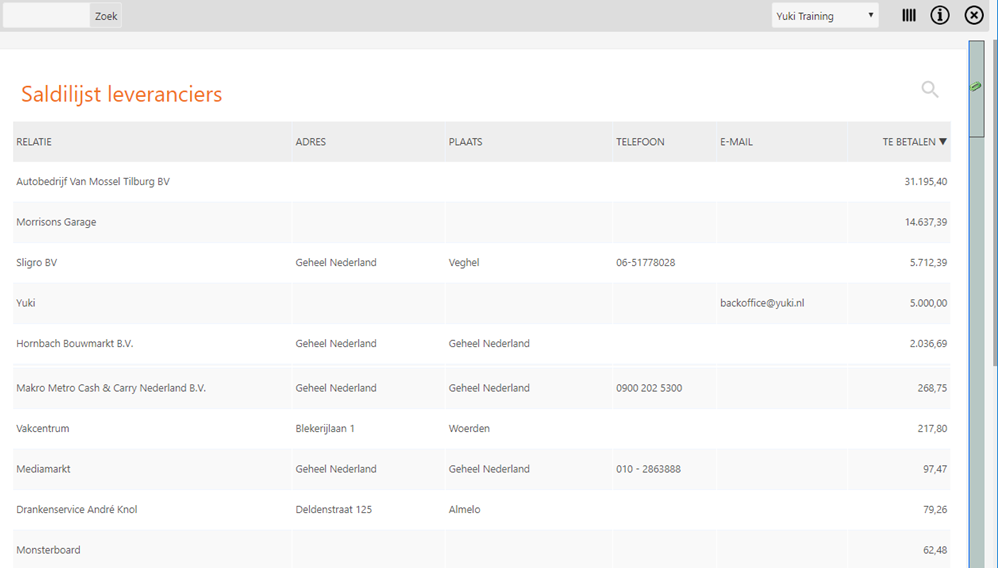
Task: Click Veghel in the Plaats column
Action: (x=464, y=262)
